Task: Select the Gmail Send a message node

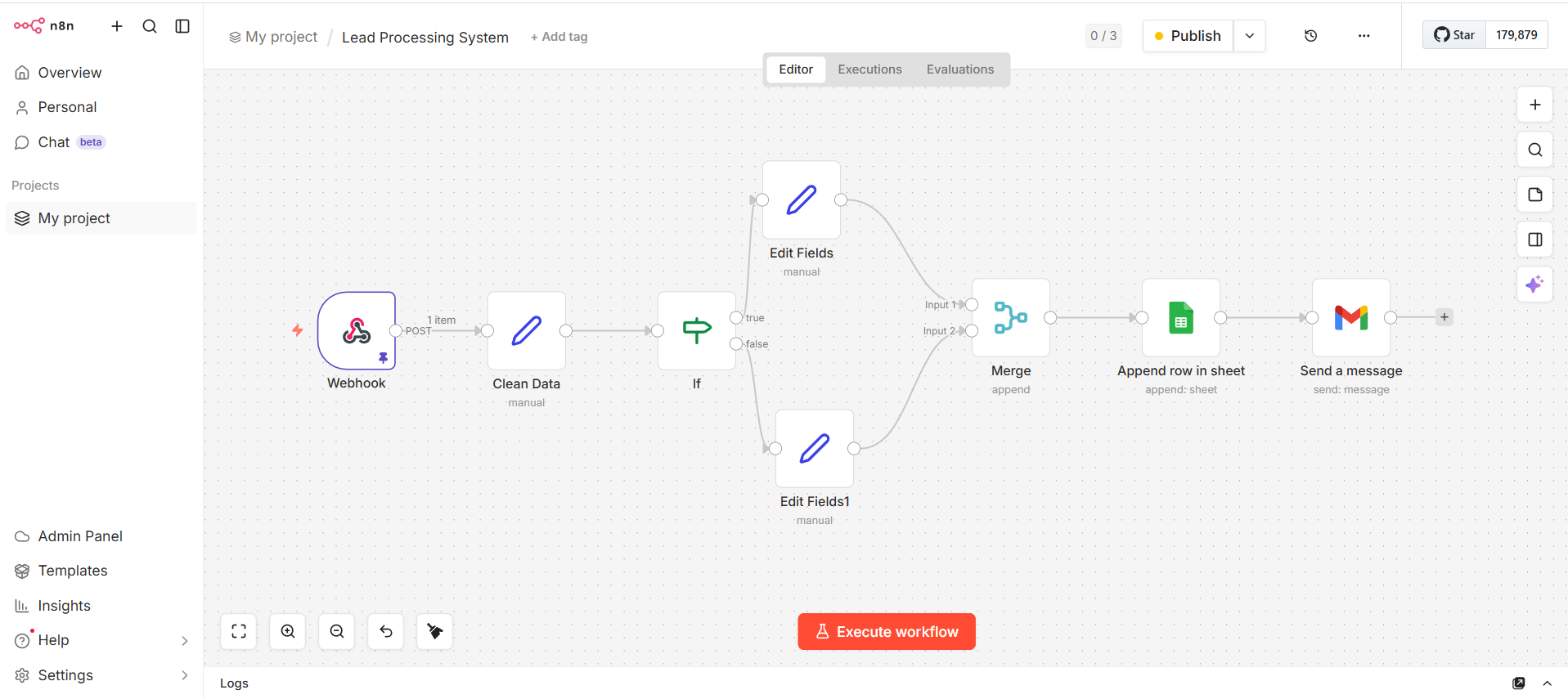Action: [x=1351, y=317]
